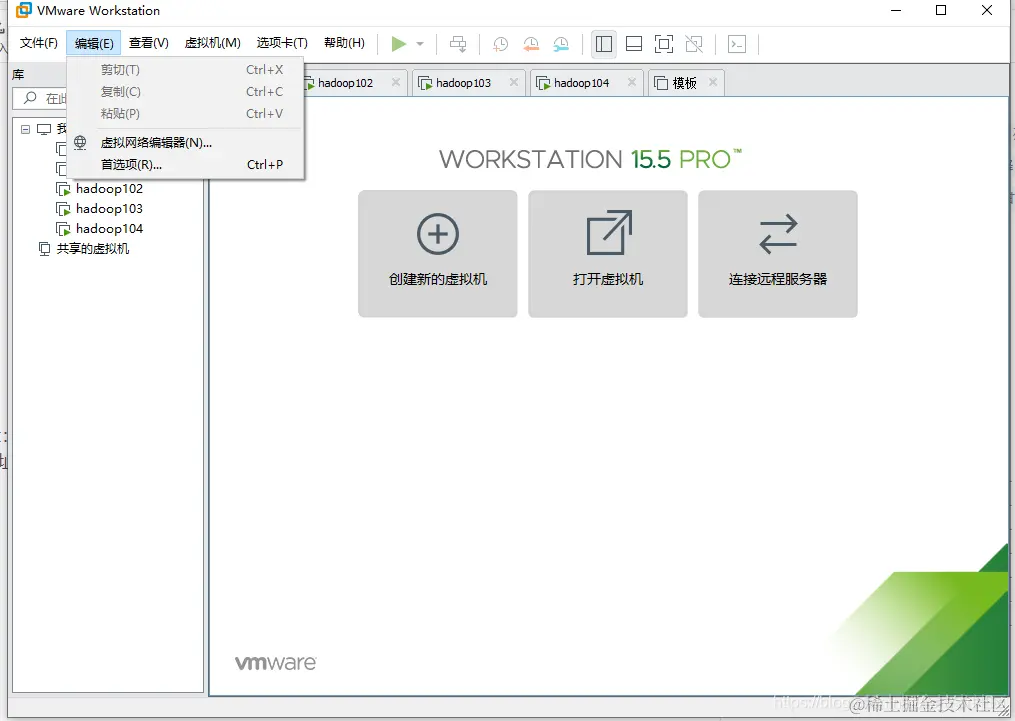The width and height of the screenshot is (1015, 721).
Task: Take a snapshot using the clock-plus icon
Action: tap(500, 44)
